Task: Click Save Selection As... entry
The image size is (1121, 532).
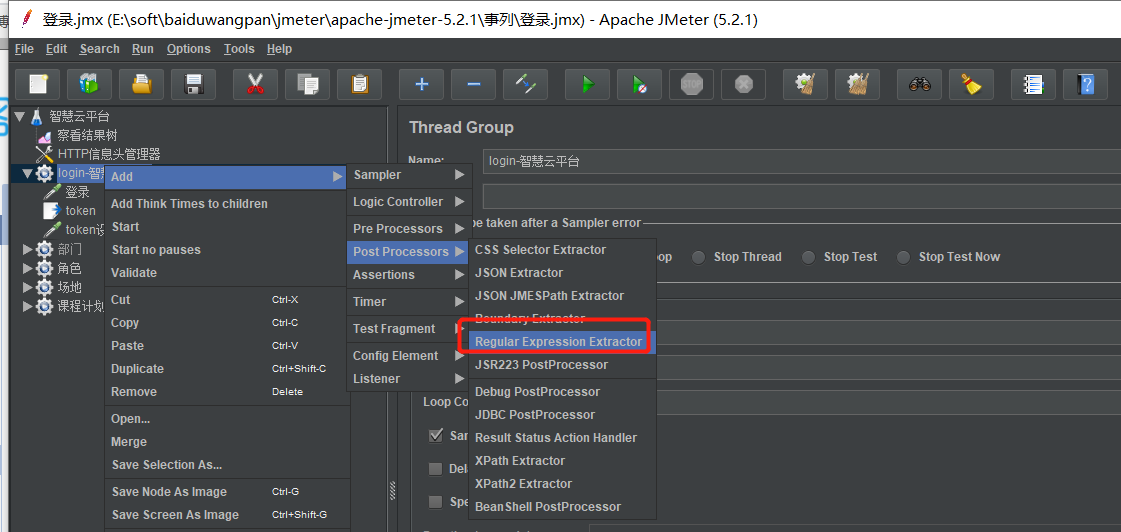Action: point(227,465)
